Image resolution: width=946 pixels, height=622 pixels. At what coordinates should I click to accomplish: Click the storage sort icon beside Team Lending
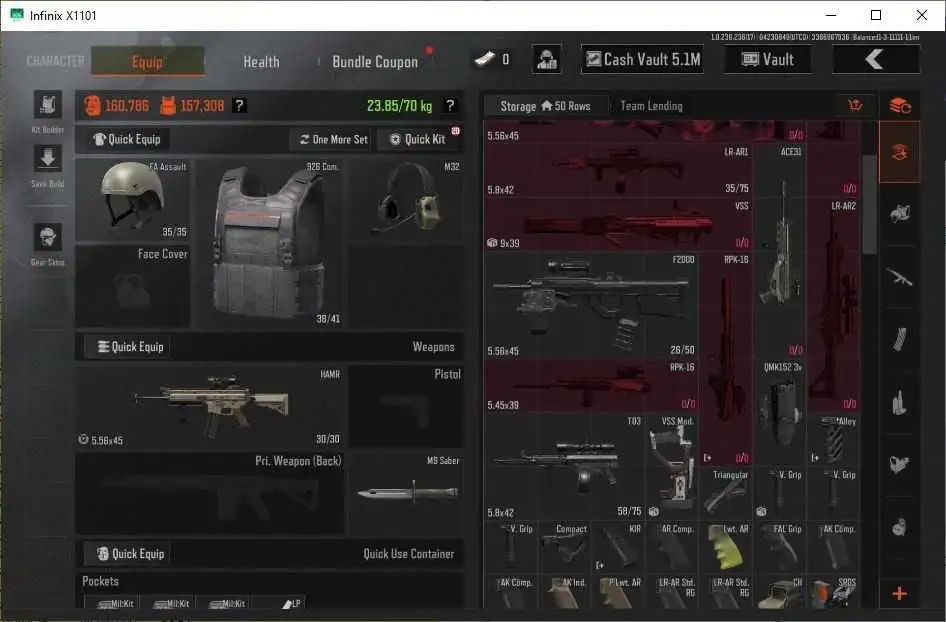(x=855, y=106)
